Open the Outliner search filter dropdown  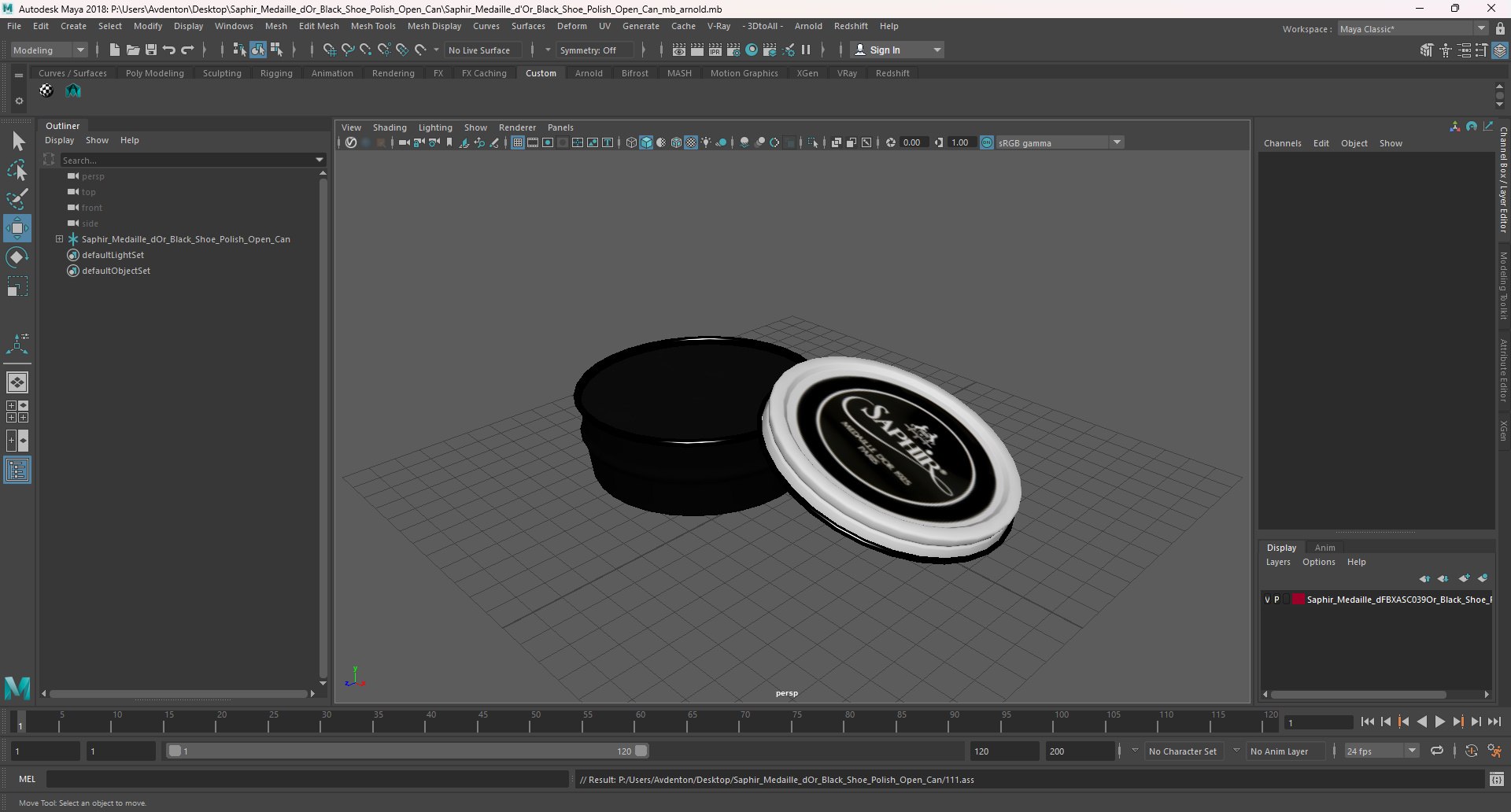coord(320,160)
